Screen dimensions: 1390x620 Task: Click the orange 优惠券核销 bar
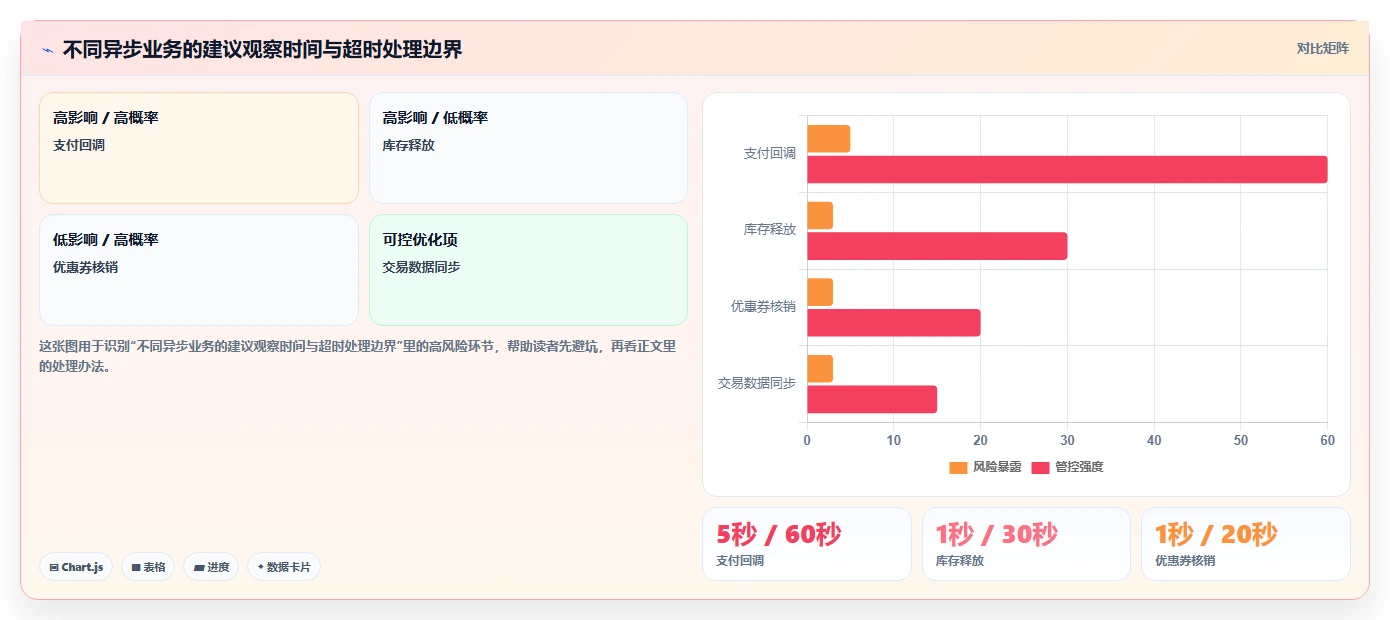(820, 292)
